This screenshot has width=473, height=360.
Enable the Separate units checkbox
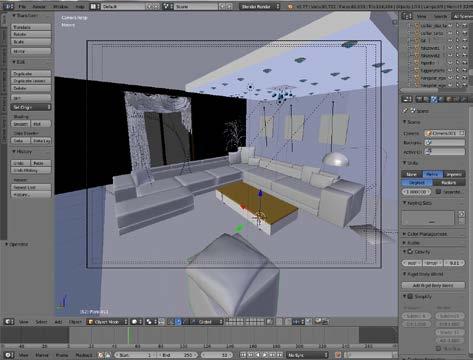[x=439, y=192]
